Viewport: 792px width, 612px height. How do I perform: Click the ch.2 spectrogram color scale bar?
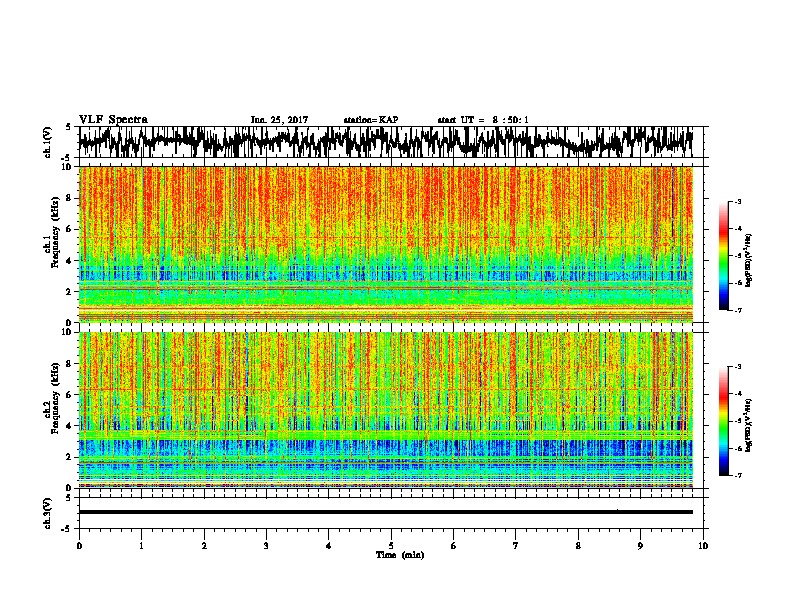click(724, 421)
